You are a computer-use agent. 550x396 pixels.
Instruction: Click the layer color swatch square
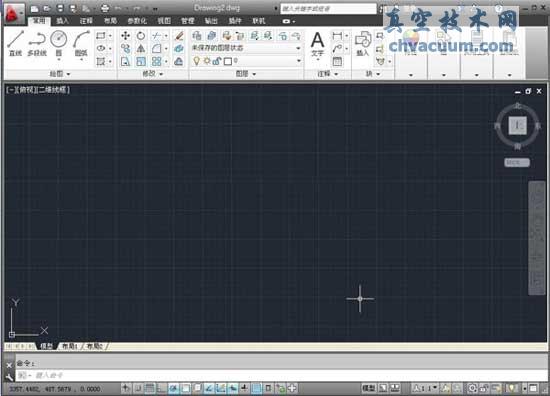(228, 61)
